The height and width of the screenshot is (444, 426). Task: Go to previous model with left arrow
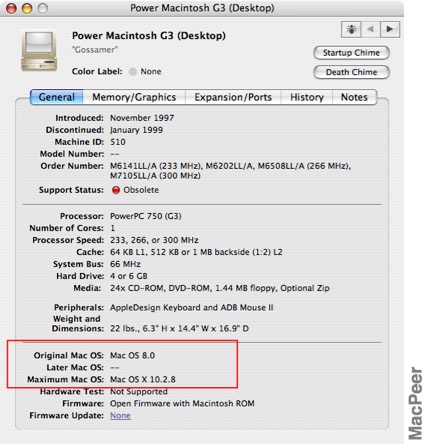[x=370, y=29]
